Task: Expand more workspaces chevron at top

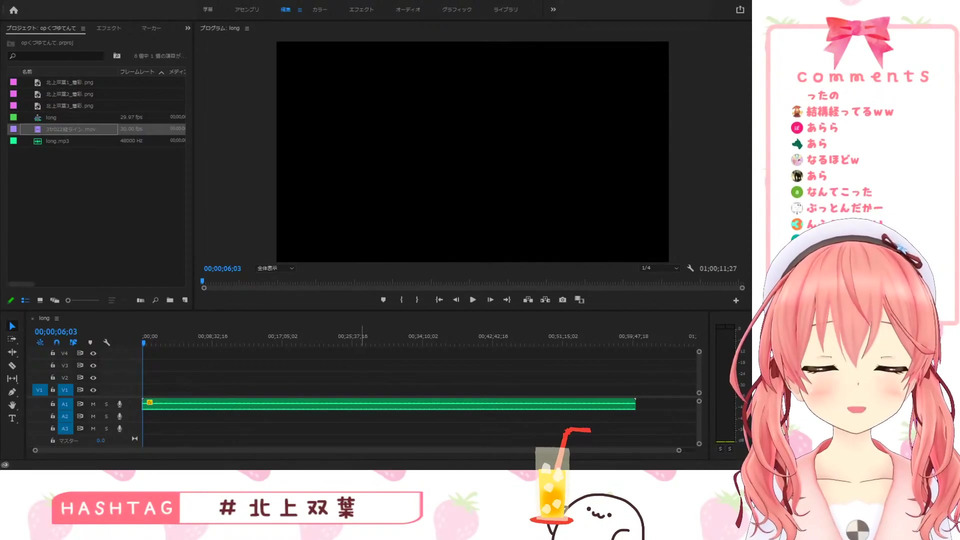Action: pos(553,10)
